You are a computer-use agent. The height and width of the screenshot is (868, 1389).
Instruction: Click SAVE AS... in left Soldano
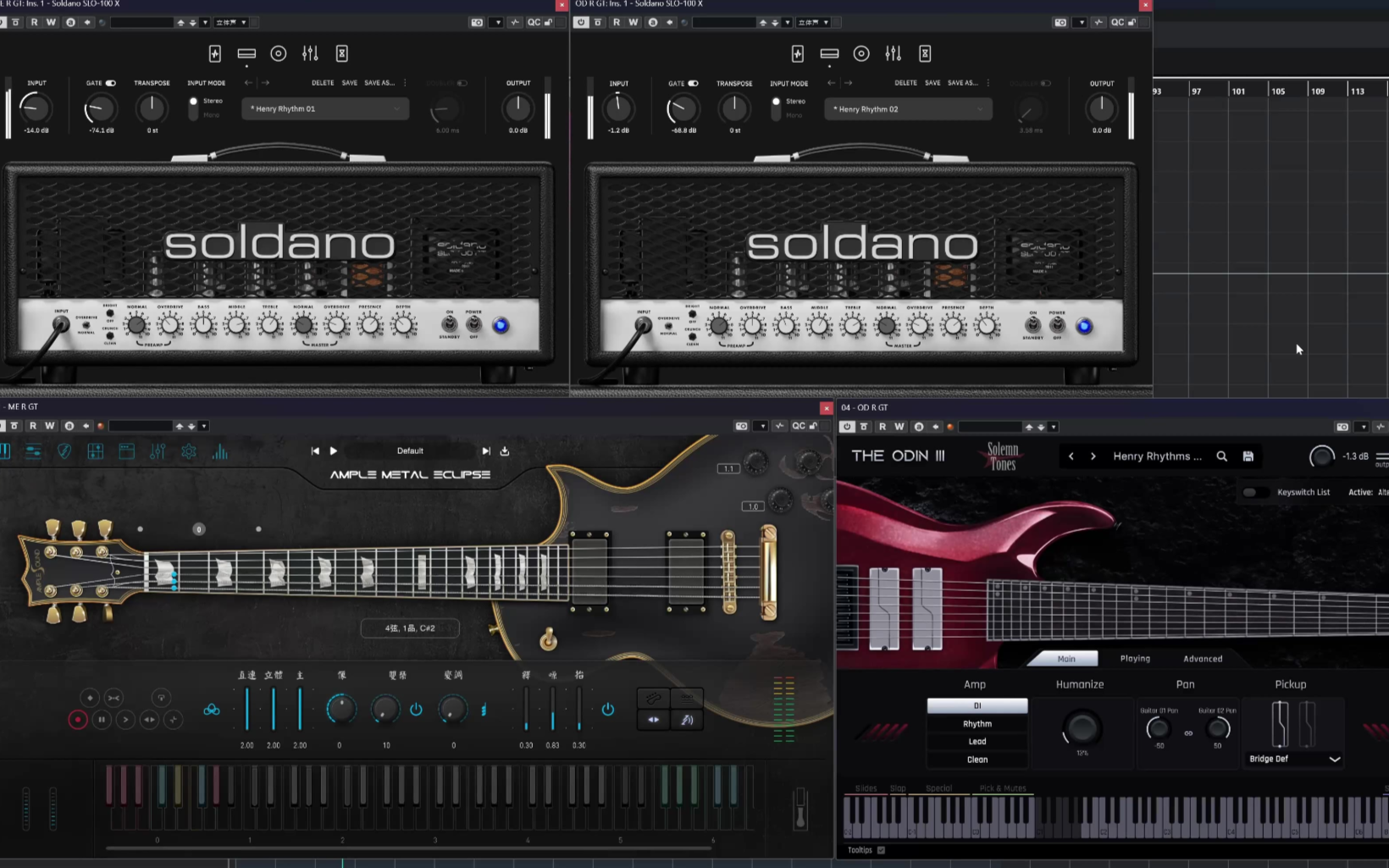tap(379, 83)
